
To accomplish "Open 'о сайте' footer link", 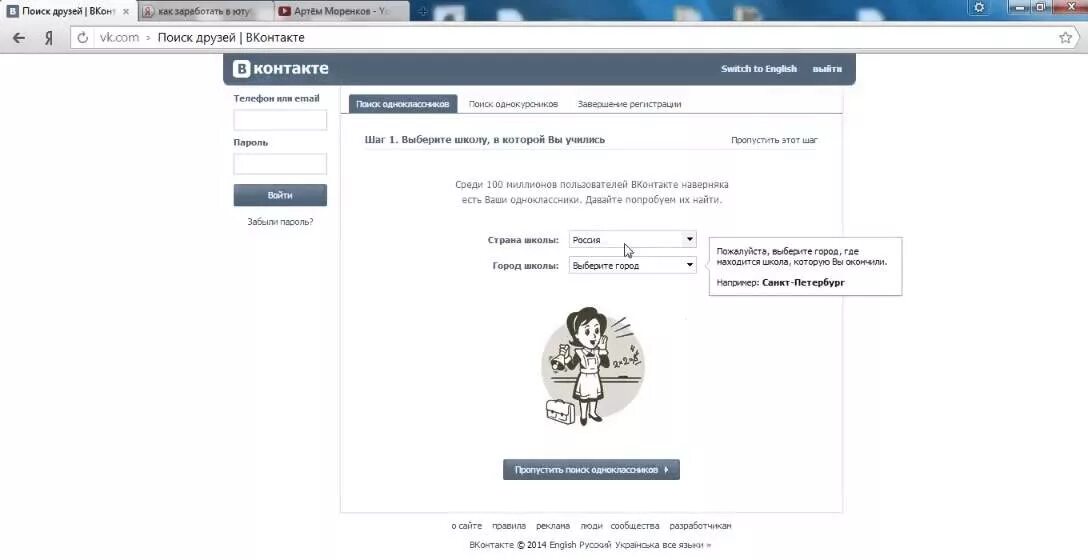I will pos(466,526).
